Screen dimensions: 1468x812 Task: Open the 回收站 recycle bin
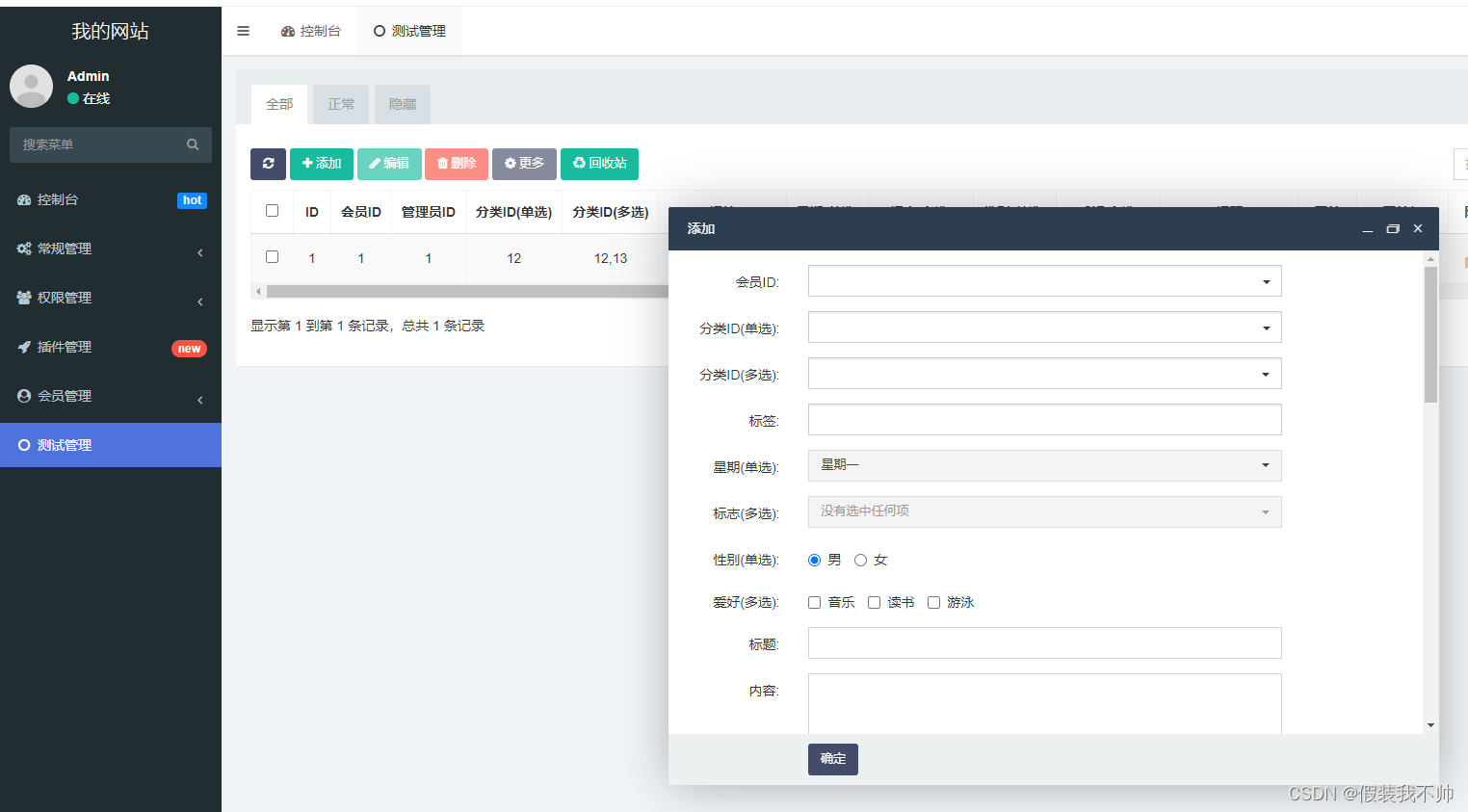click(x=599, y=164)
